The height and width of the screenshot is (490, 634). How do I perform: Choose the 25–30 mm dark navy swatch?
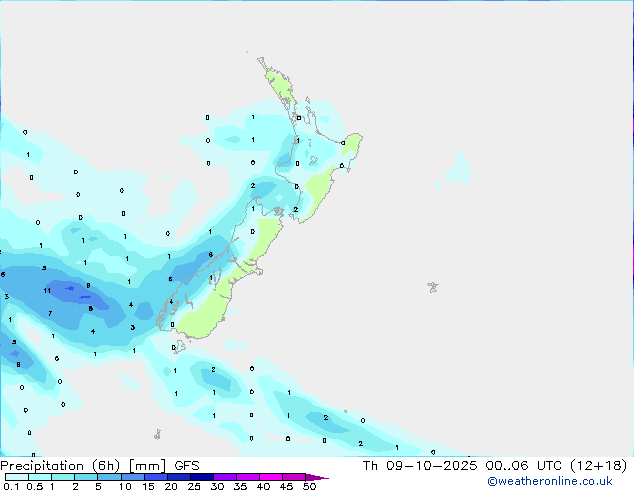201,477
